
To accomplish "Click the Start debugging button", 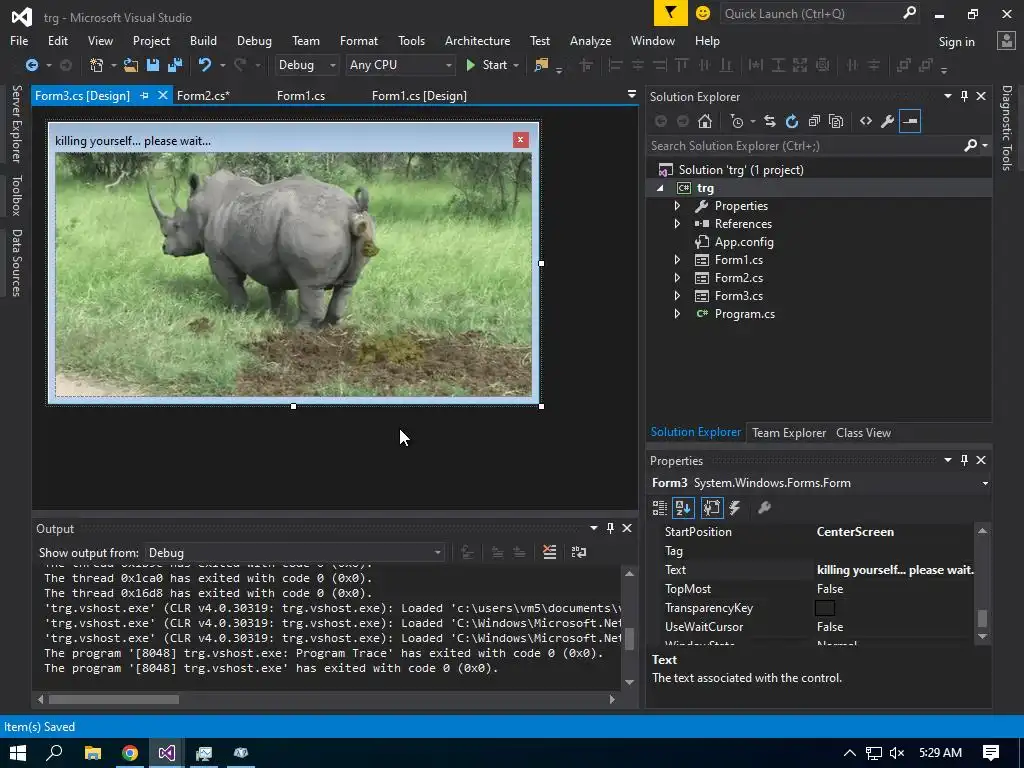I will pos(487,65).
